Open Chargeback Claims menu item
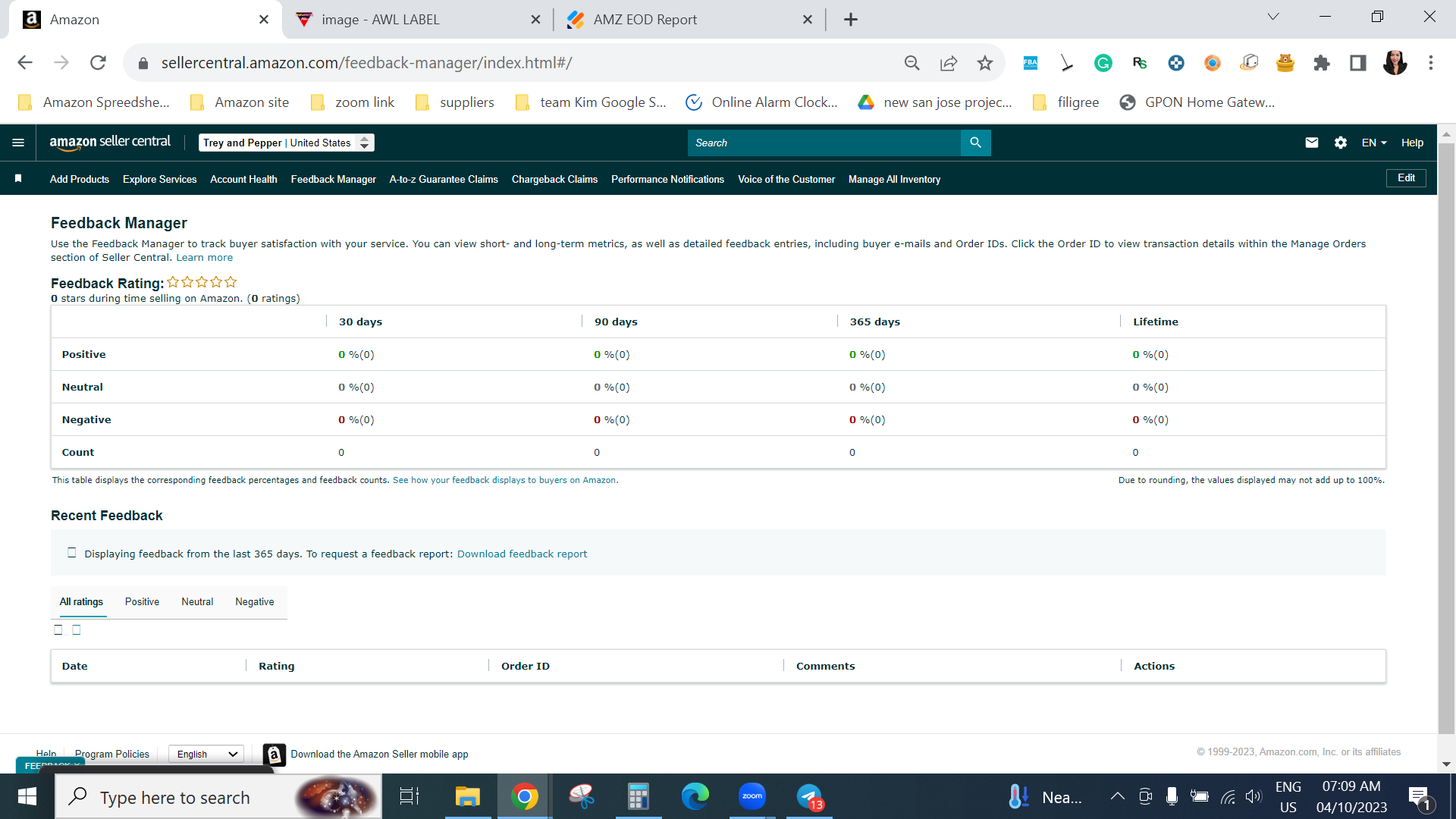 coord(554,179)
